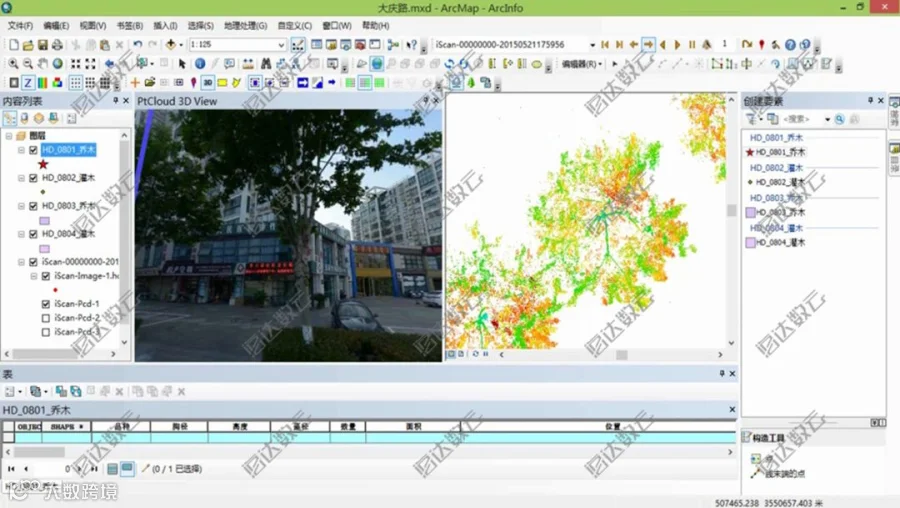Toggle HD_0802_灌木 layer visibility
900x508 pixels.
(33, 178)
